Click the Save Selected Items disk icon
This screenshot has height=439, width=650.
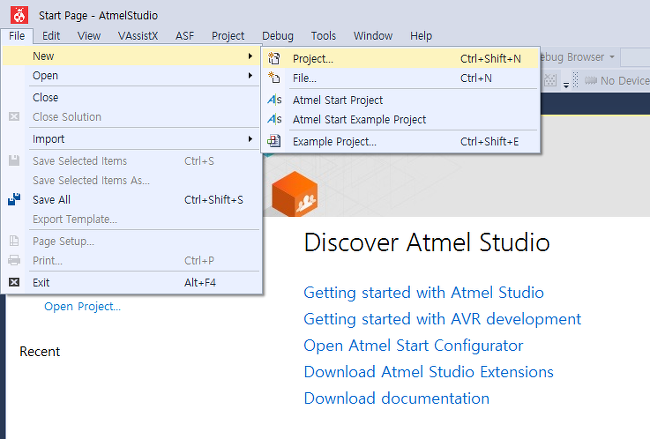click(x=14, y=160)
